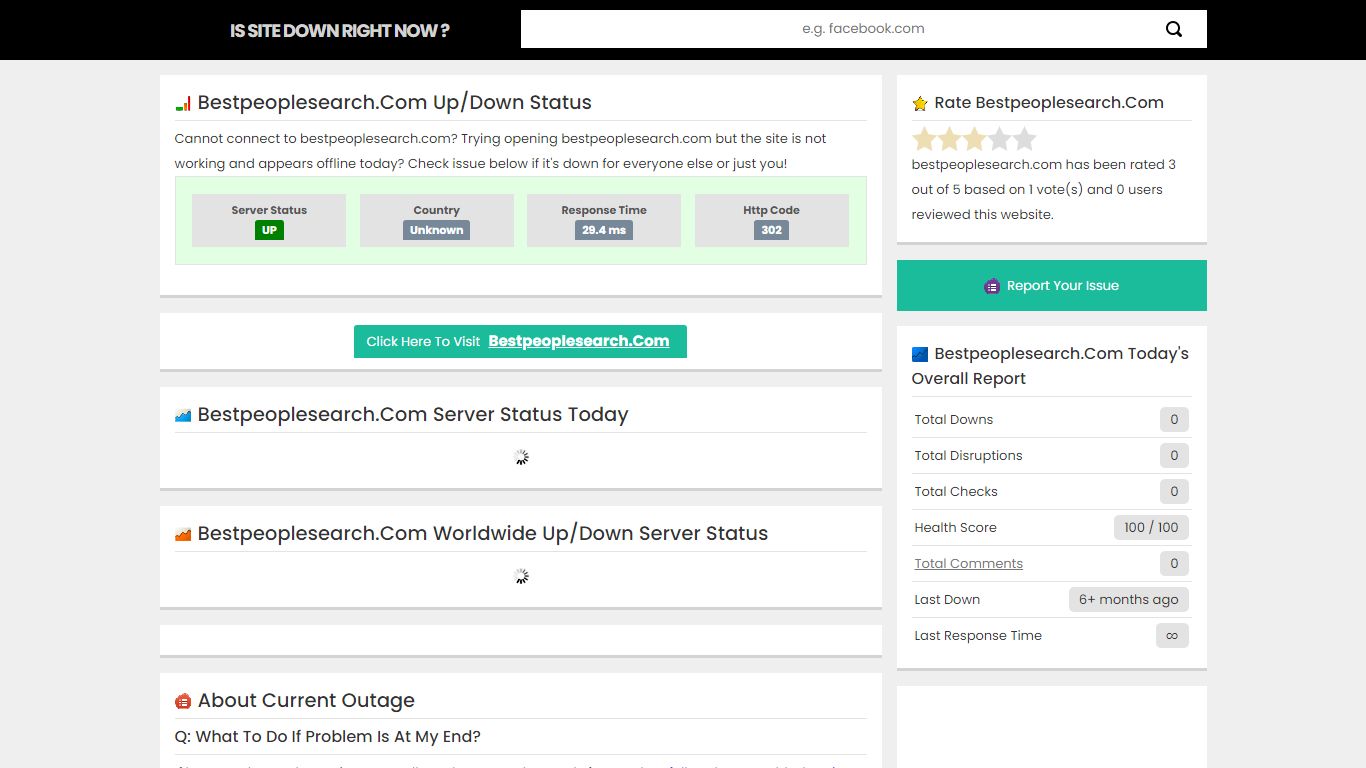Click the chart icon beside Server Status Today
Viewport: 1366px width, 768px height.
pos(183,415)
